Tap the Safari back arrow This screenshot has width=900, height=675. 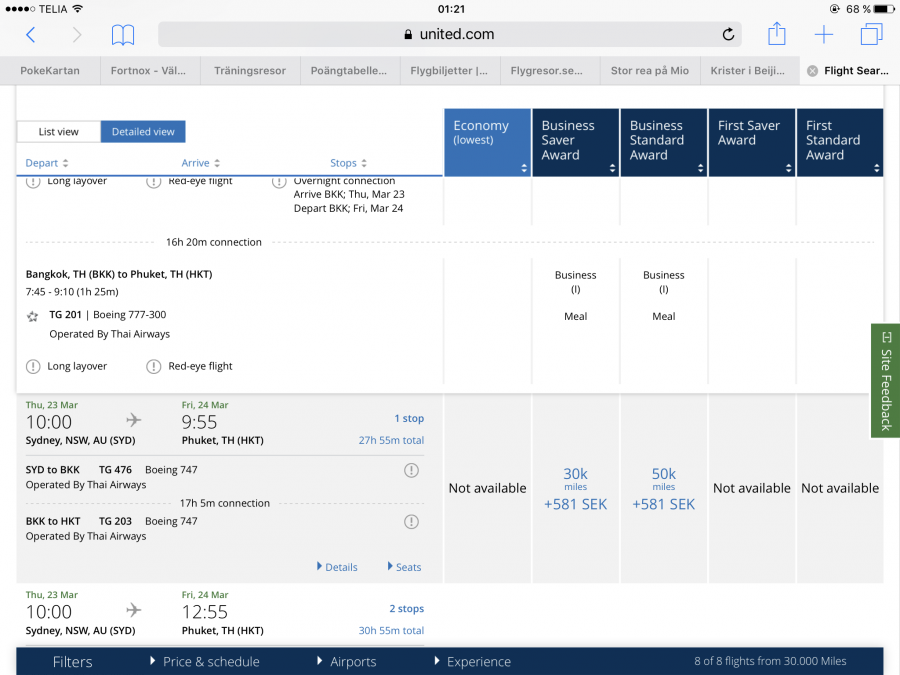pyautogui.click(x=30, y=35)
